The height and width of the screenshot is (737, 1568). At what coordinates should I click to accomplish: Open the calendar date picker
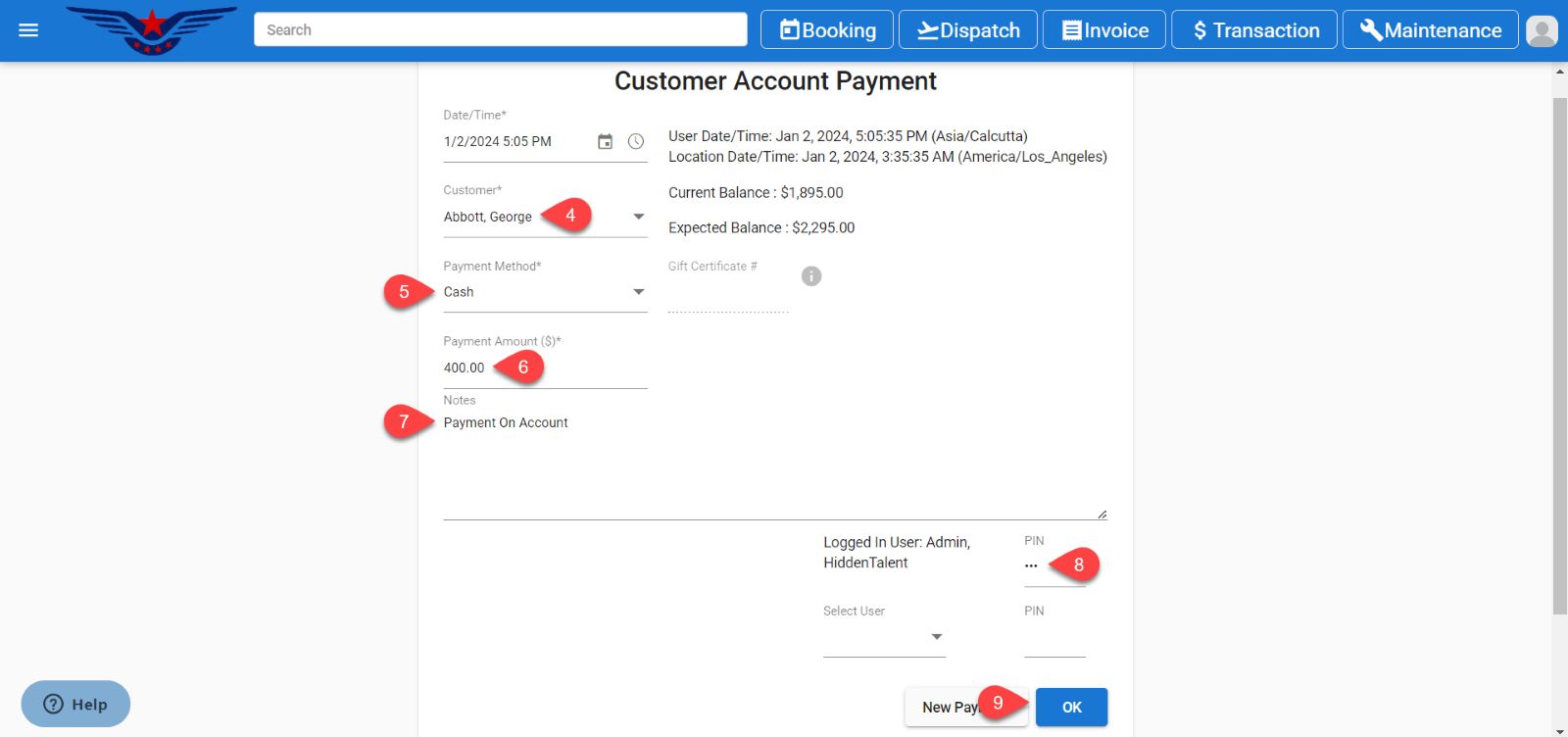[606, 142]
